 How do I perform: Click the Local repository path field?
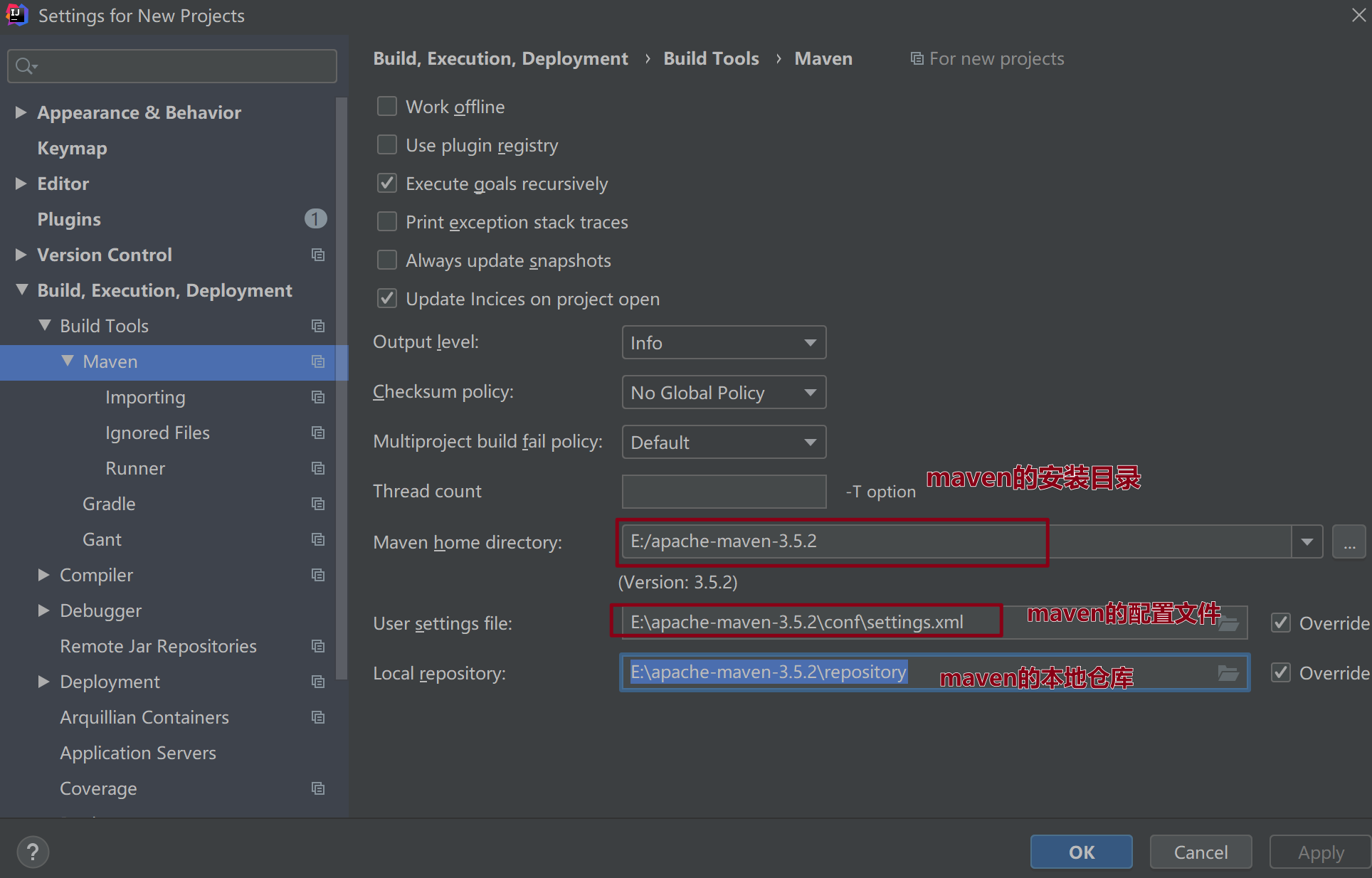[934, 673]
